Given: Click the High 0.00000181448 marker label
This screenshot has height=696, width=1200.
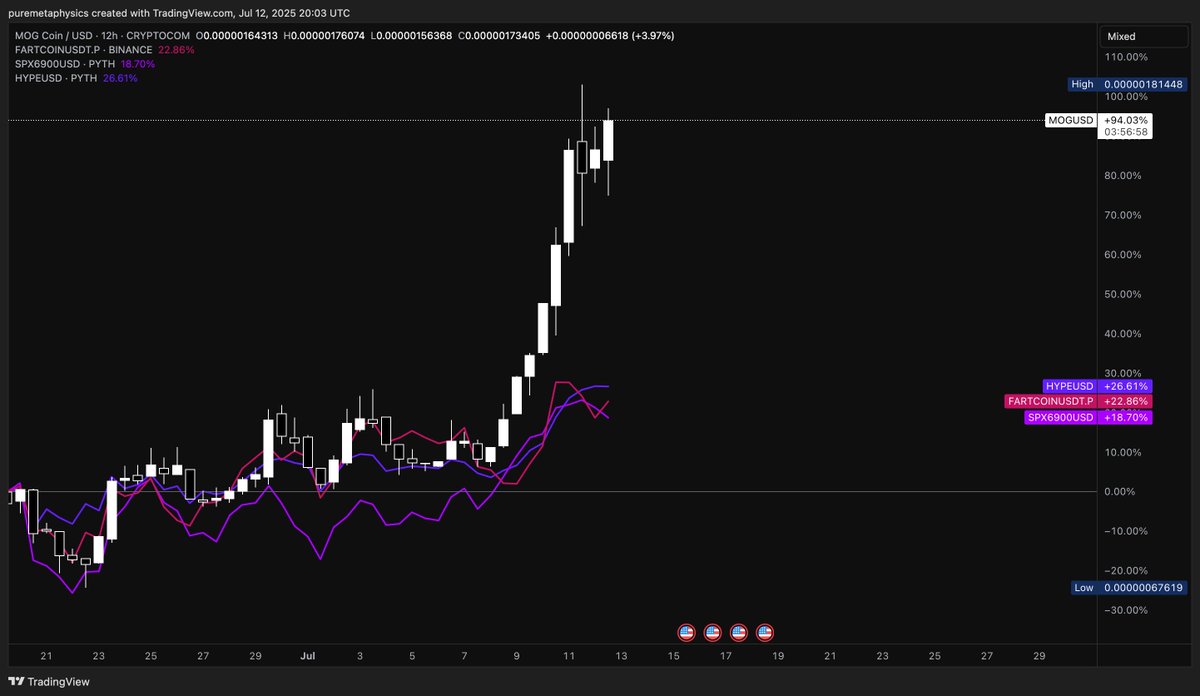Looking at the screenshot, I should coord(1127,84).
